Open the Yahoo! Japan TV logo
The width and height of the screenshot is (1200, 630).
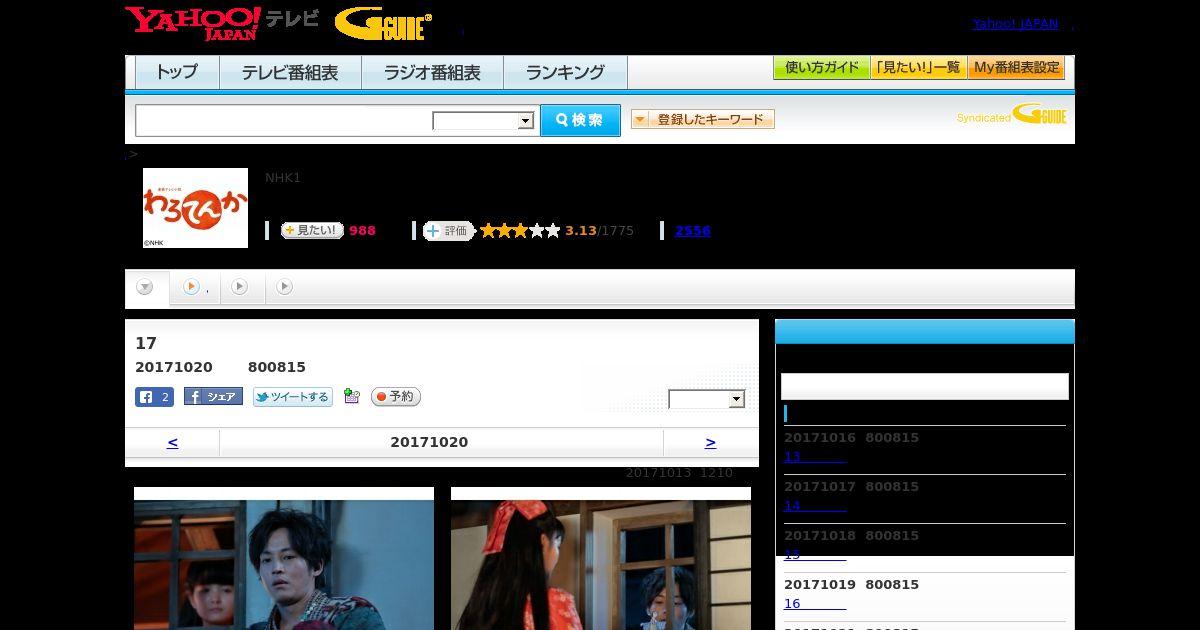222,23
